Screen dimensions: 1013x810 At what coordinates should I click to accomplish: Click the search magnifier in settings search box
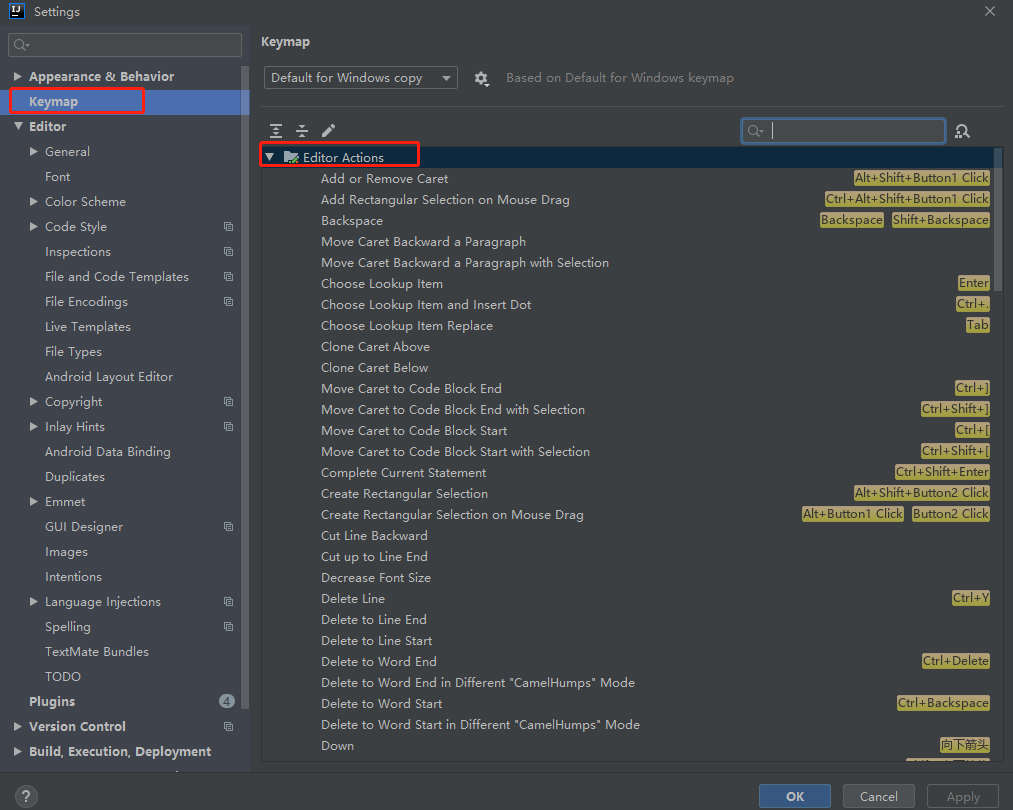tap(21, 45)
